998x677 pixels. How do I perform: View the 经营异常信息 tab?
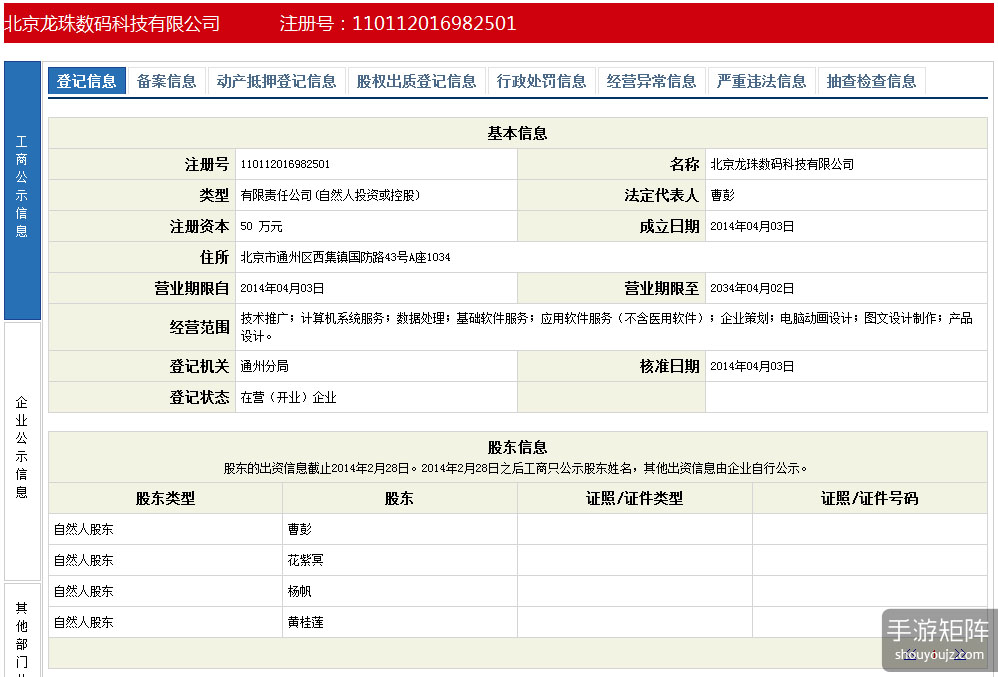652,81
